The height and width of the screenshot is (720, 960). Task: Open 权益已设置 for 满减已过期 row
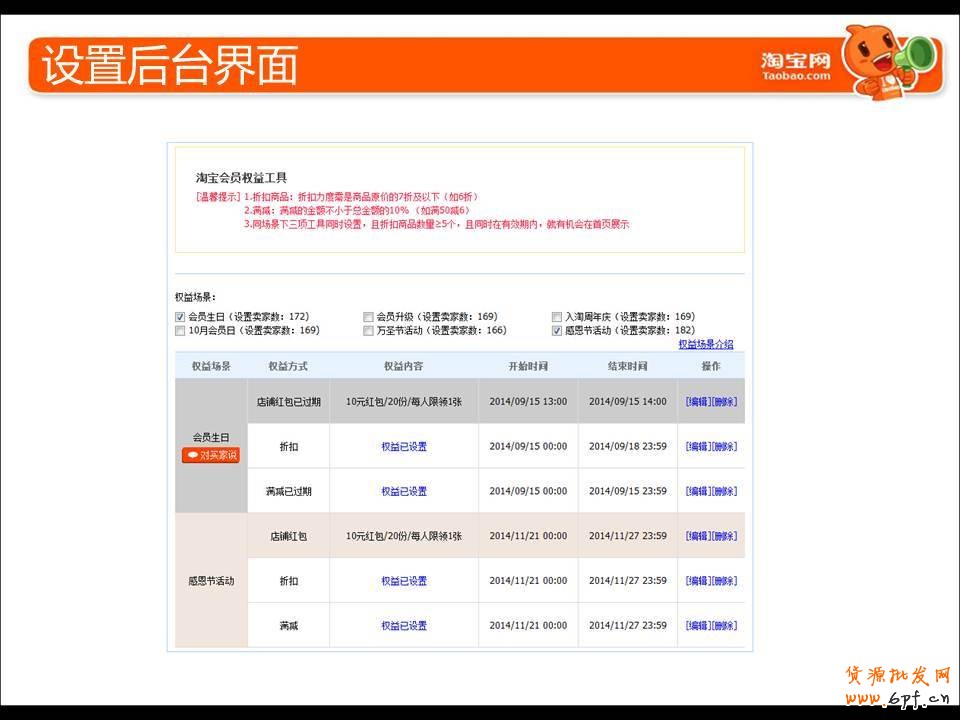tap(404, 491)
